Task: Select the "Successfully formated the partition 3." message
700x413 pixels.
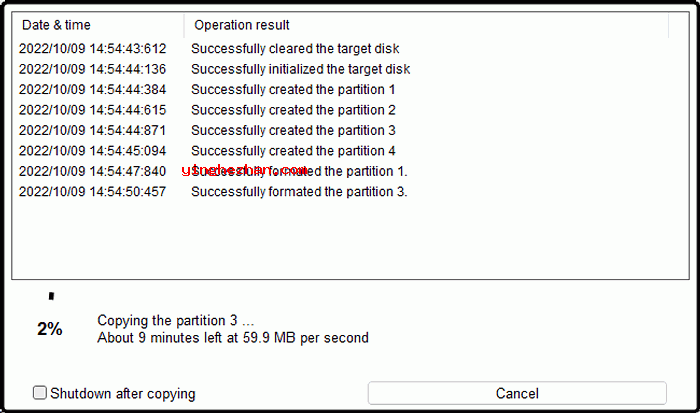Action: tap(299, 192)
